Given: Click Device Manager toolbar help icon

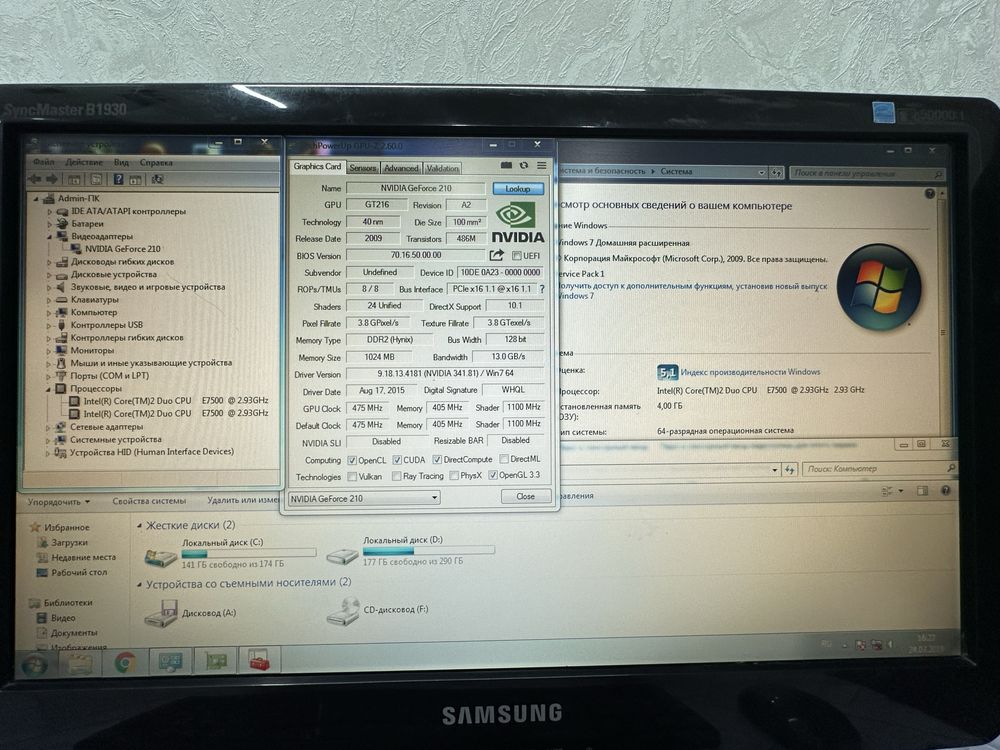Looking at the screenshot, I should (118, 179).
